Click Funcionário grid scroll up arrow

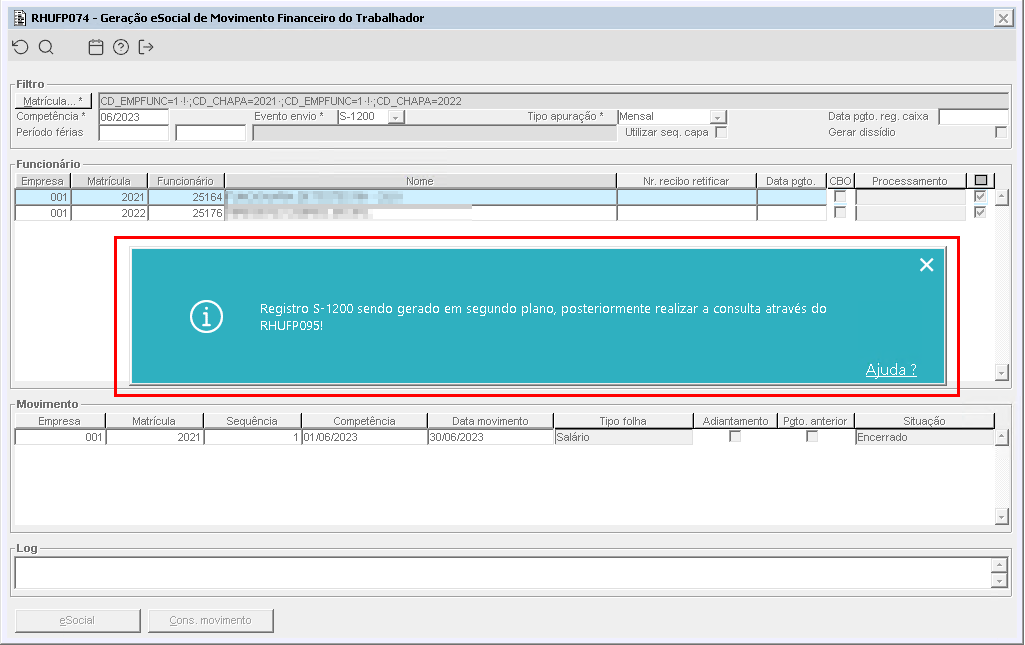coord(1001,197)
